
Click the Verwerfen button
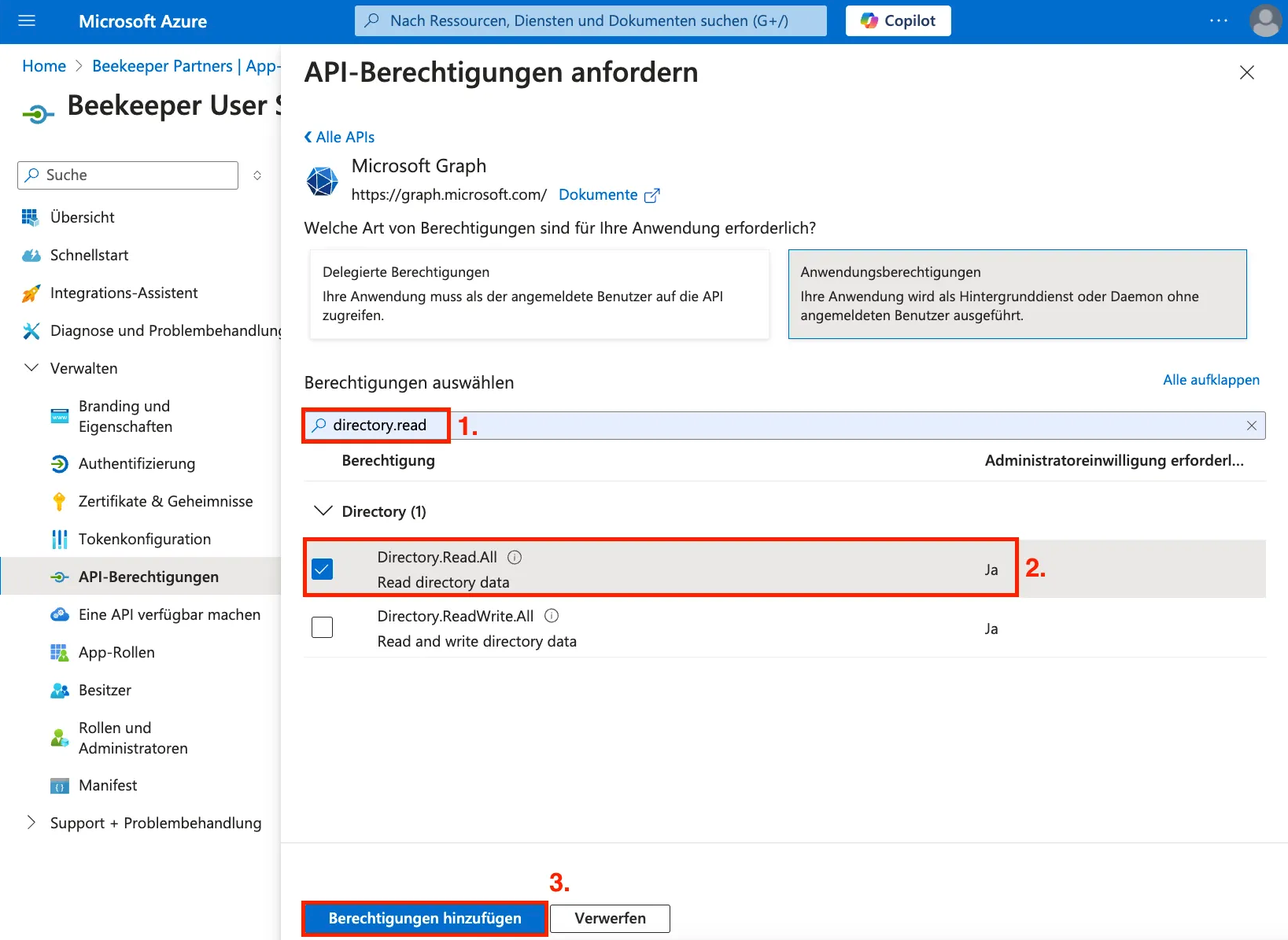pyautogui.click(x=610, y=918)
